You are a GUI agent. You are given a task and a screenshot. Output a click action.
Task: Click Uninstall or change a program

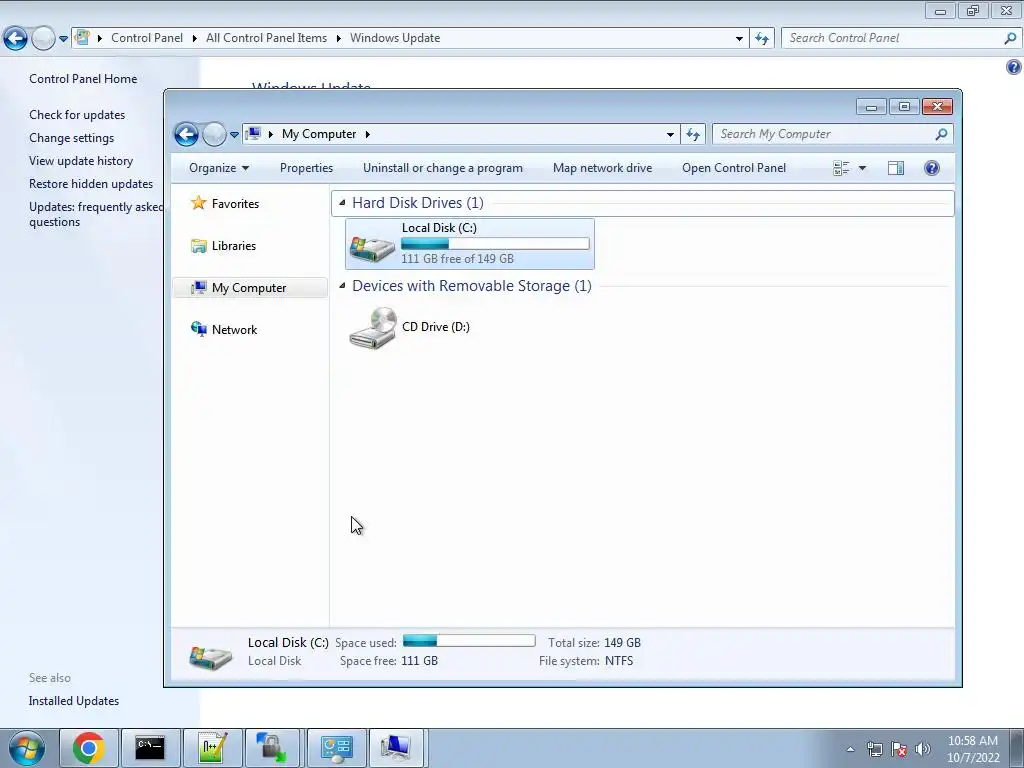(x=443, y=168)
